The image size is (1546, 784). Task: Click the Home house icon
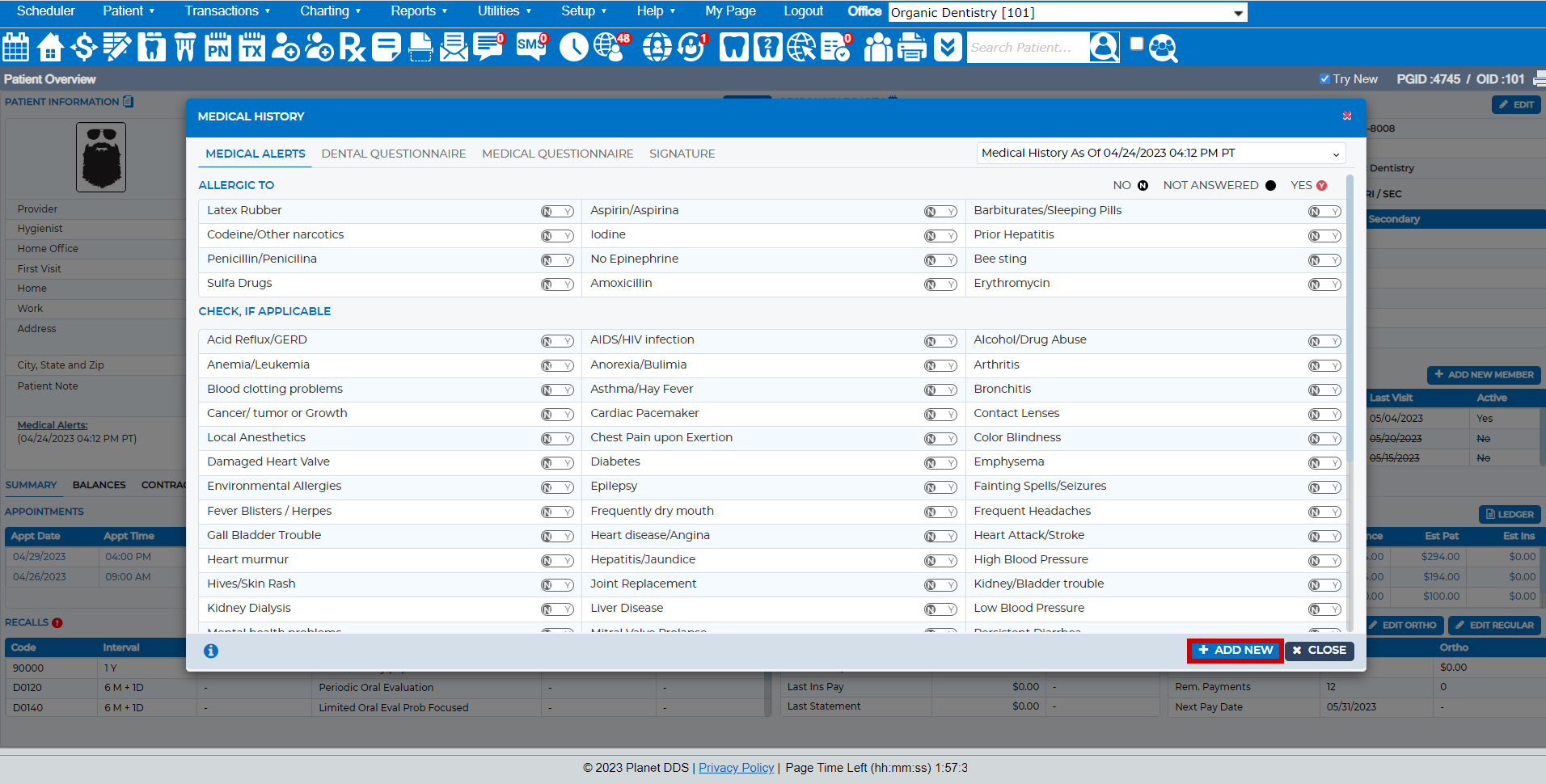click(50, 47)
